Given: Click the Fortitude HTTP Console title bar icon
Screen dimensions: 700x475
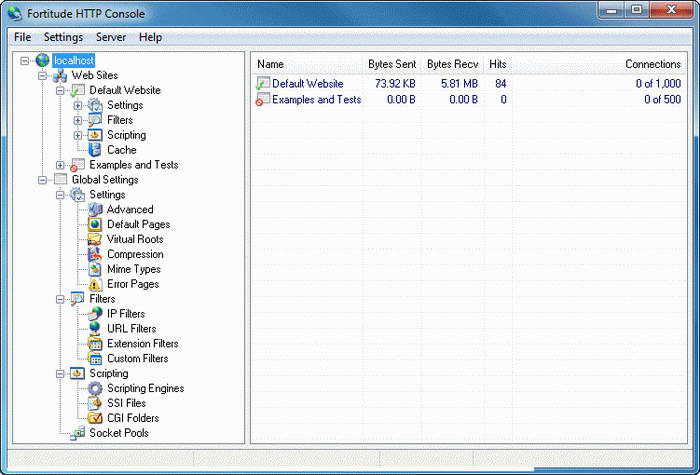Looking at the screenshot, I should [14, 13].
